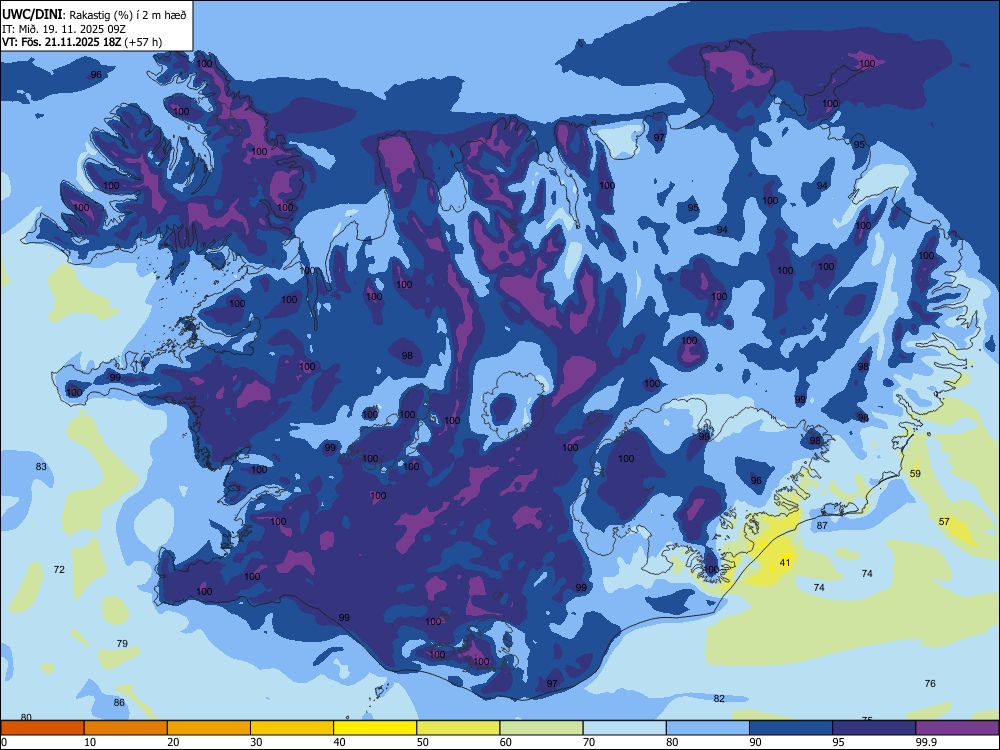Select the purple above-99.9 legend swatch
This screenshot has height=750, width=1000.
pos(957,728)
